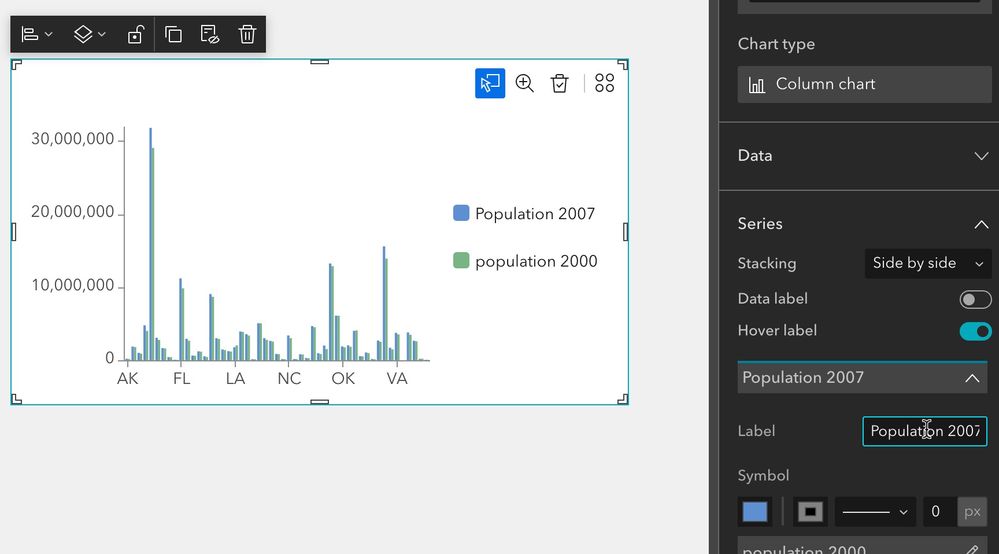
Task: Toggle Data label switch on
Action: point(975,299)
